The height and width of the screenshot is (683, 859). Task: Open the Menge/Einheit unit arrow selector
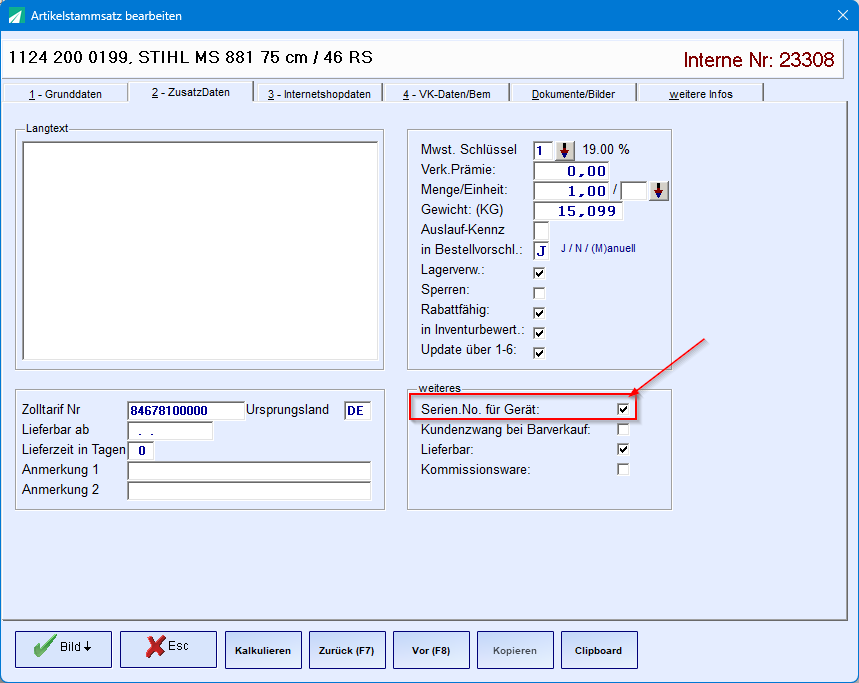[x=658, y=191]
